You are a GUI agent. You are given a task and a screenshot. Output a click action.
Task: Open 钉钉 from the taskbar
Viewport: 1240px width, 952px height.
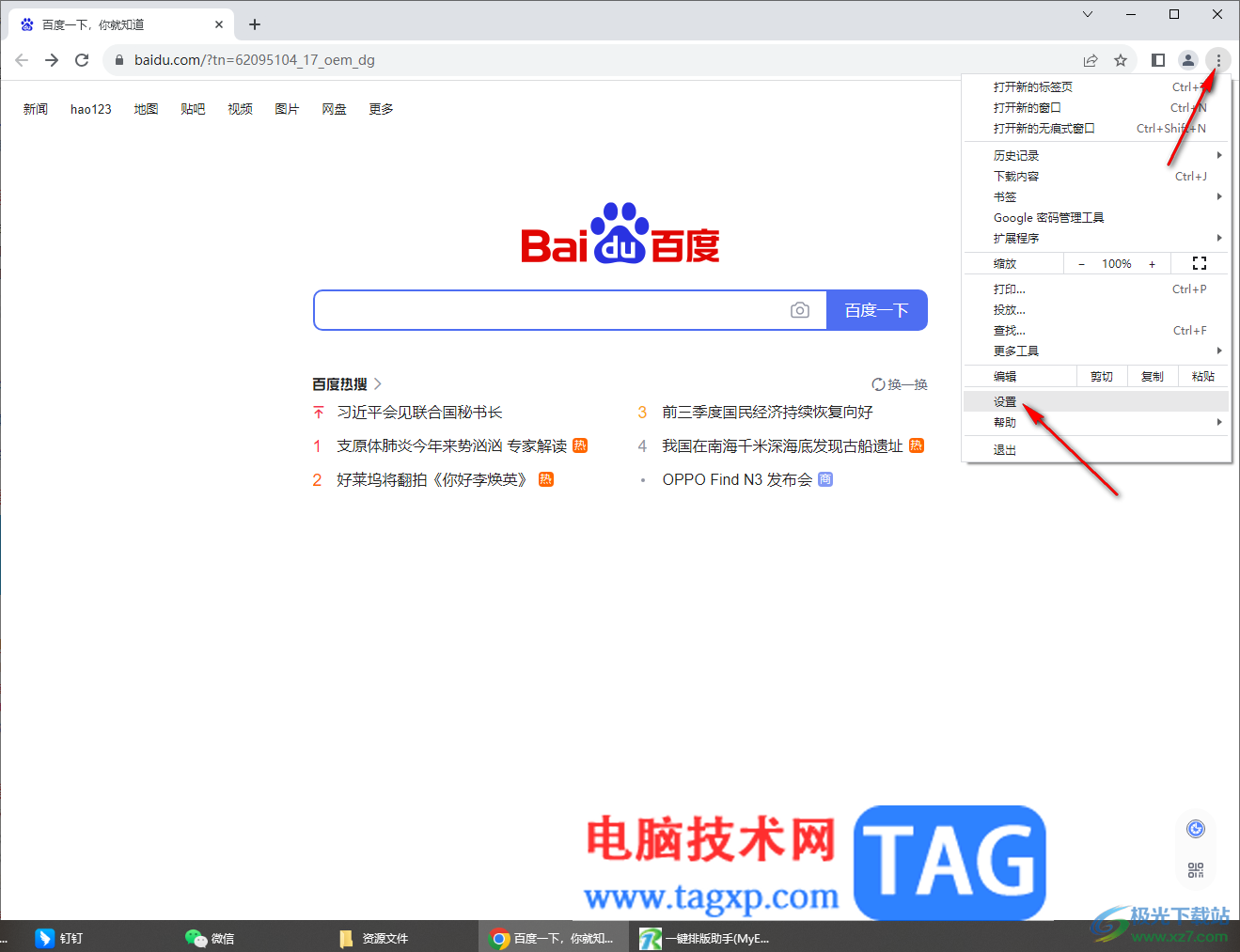(59, 938)
